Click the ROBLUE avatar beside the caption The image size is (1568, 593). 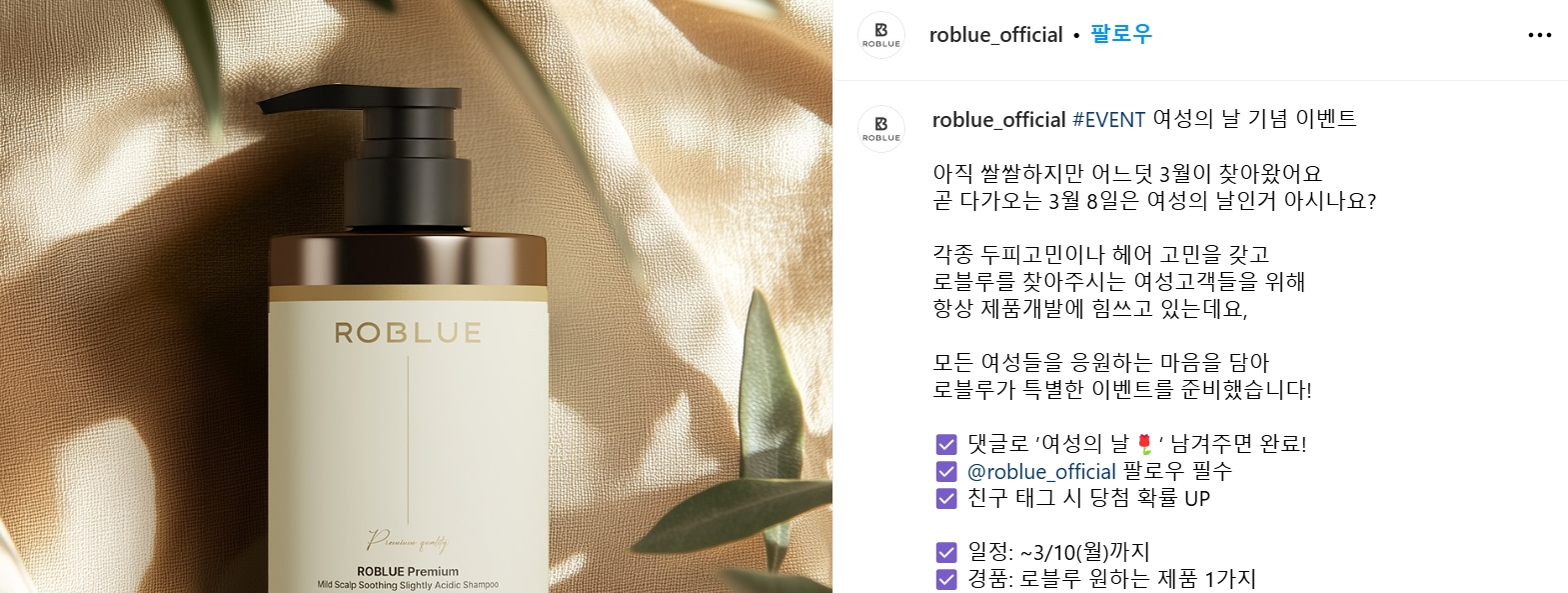tap(880, 129)
